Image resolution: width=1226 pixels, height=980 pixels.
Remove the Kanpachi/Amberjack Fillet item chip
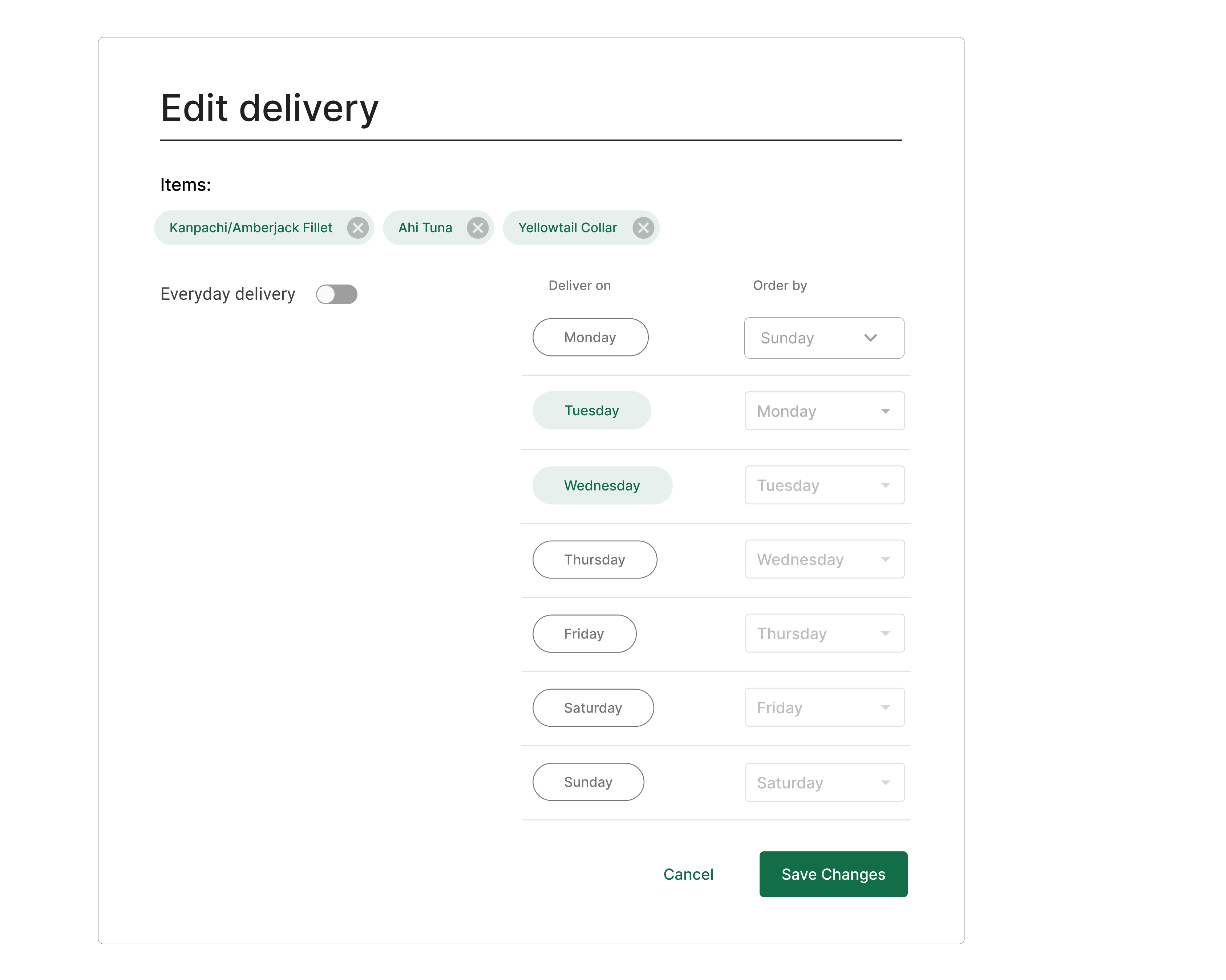click(358, 228)
